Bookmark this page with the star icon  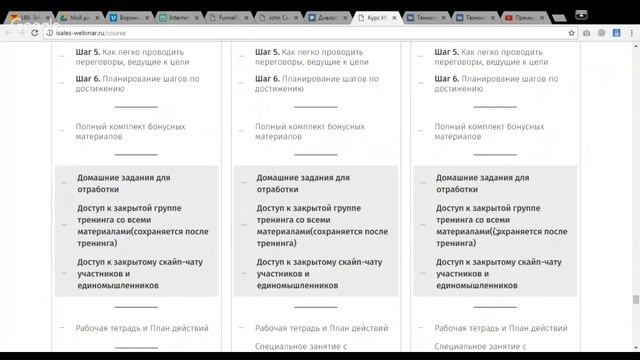(571, 33)
